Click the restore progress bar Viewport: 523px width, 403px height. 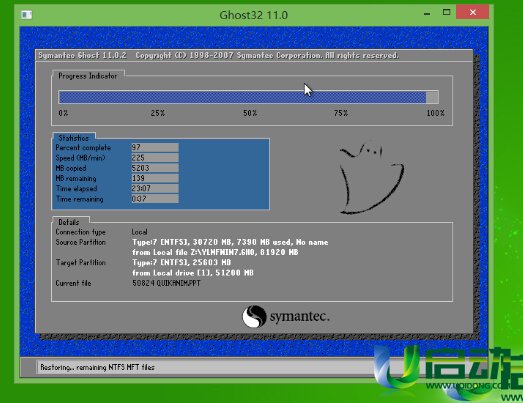click(x=248, y=97)
